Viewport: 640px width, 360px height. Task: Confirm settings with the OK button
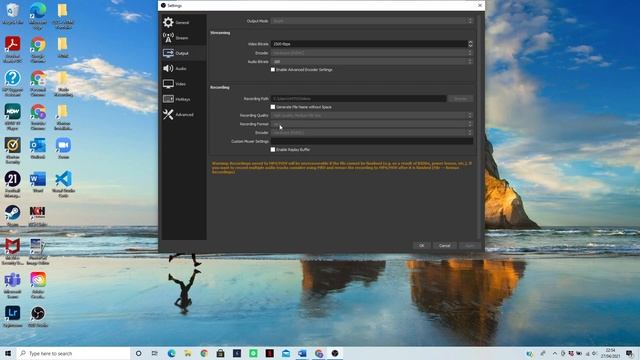point(422,246)
